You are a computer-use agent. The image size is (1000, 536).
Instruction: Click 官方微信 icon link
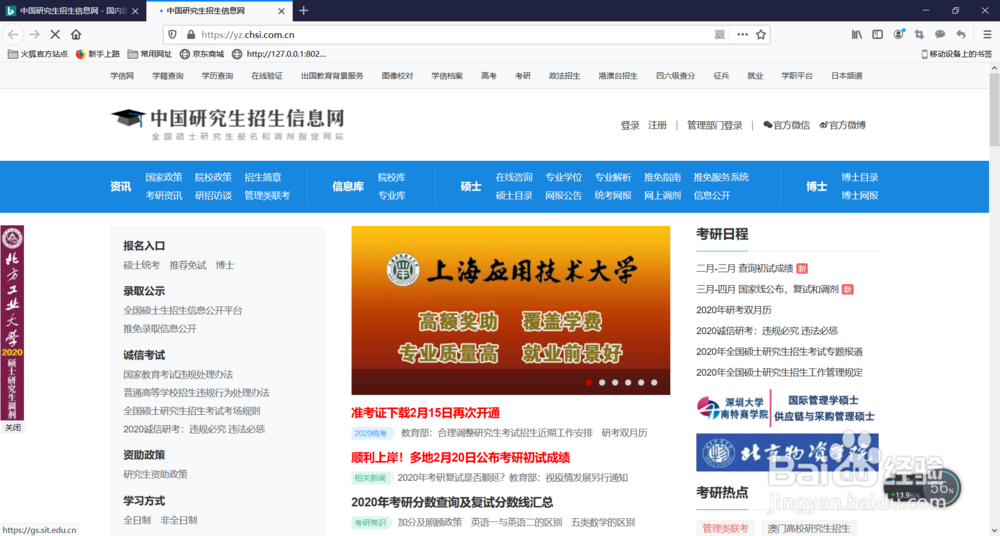(x=786, y=125)
